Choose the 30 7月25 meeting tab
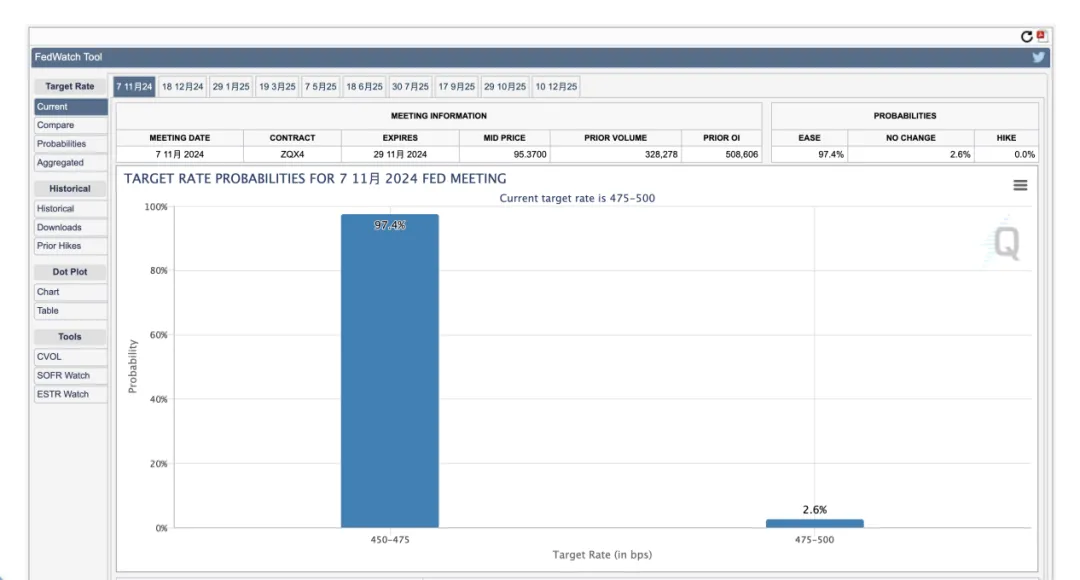 pyautogui.click(x=411, y=87)
